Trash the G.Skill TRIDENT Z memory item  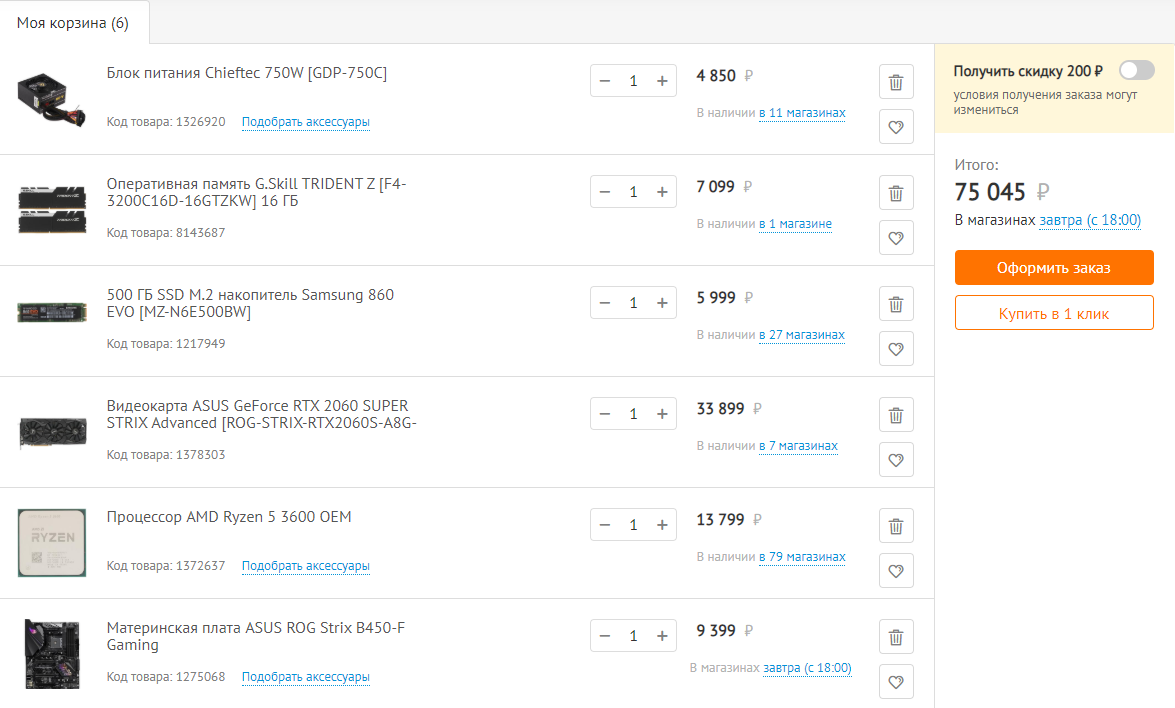tap(895, 193)
